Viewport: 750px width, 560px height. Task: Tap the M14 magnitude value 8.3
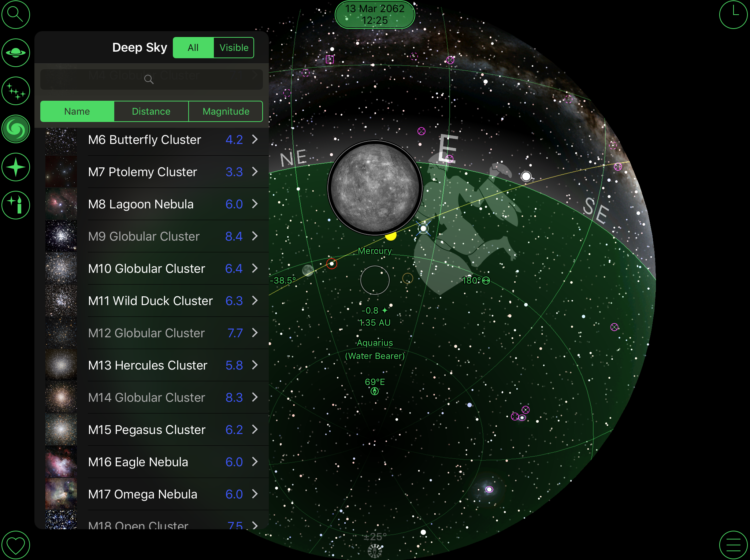coord(234,397)
